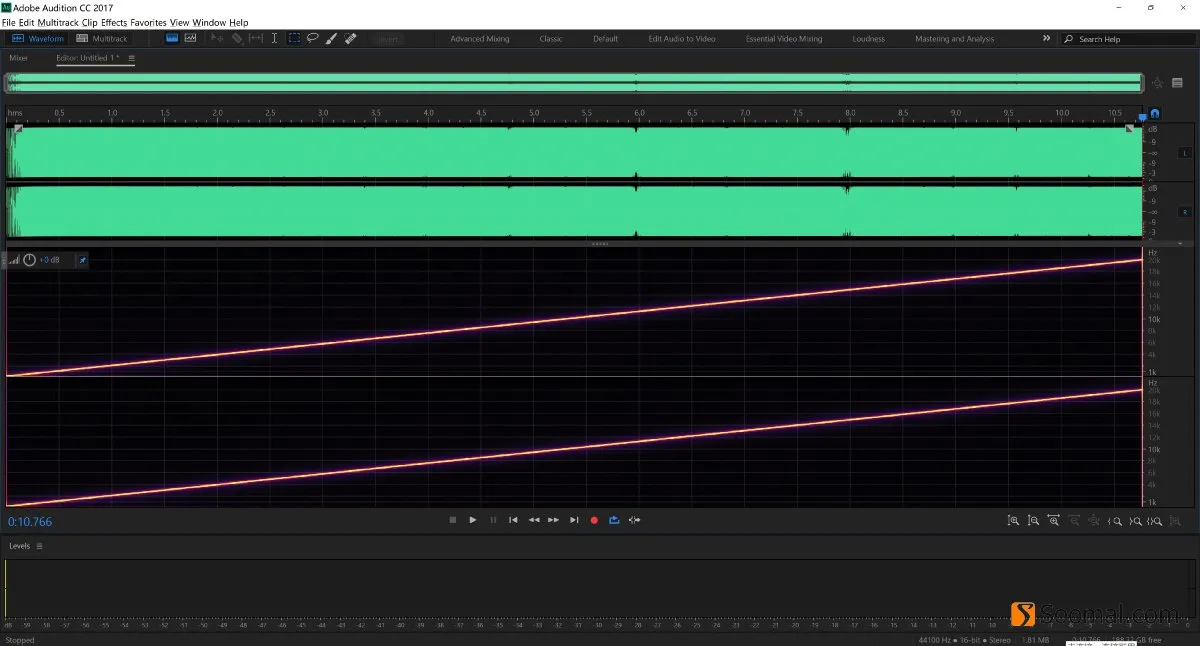Viewport: 1200px width, 646px height.
Task: Switch to Loudness workspace
Action: (869, 39)
